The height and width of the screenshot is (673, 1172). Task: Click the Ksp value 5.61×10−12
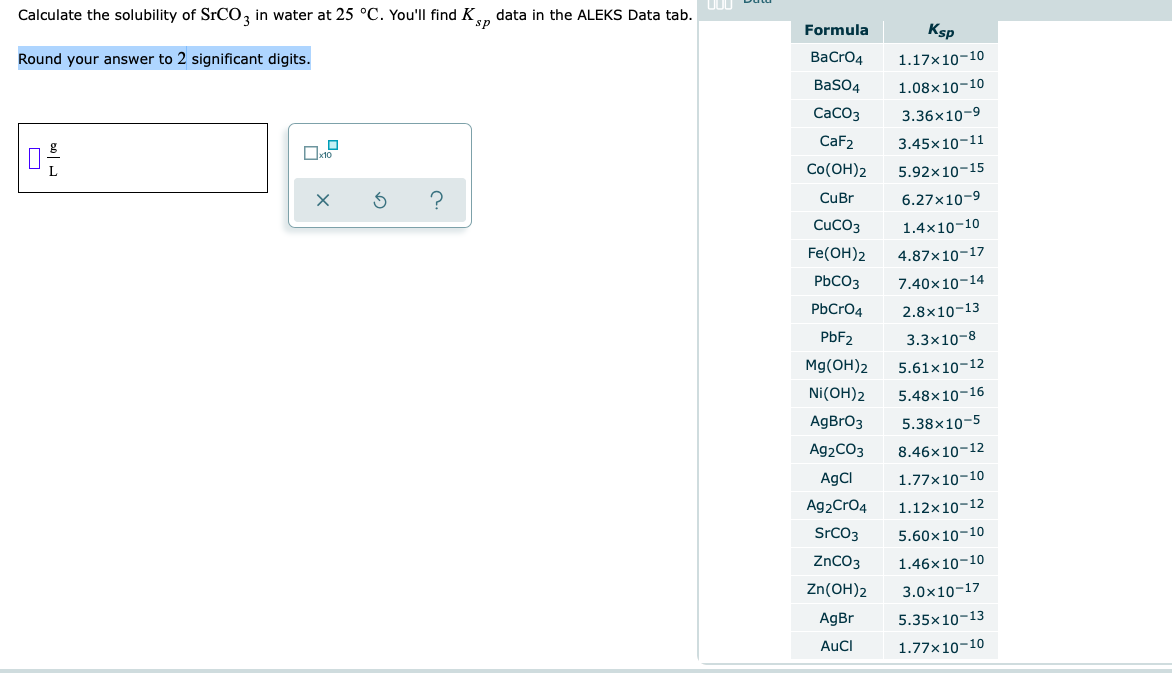pos(941,366)
